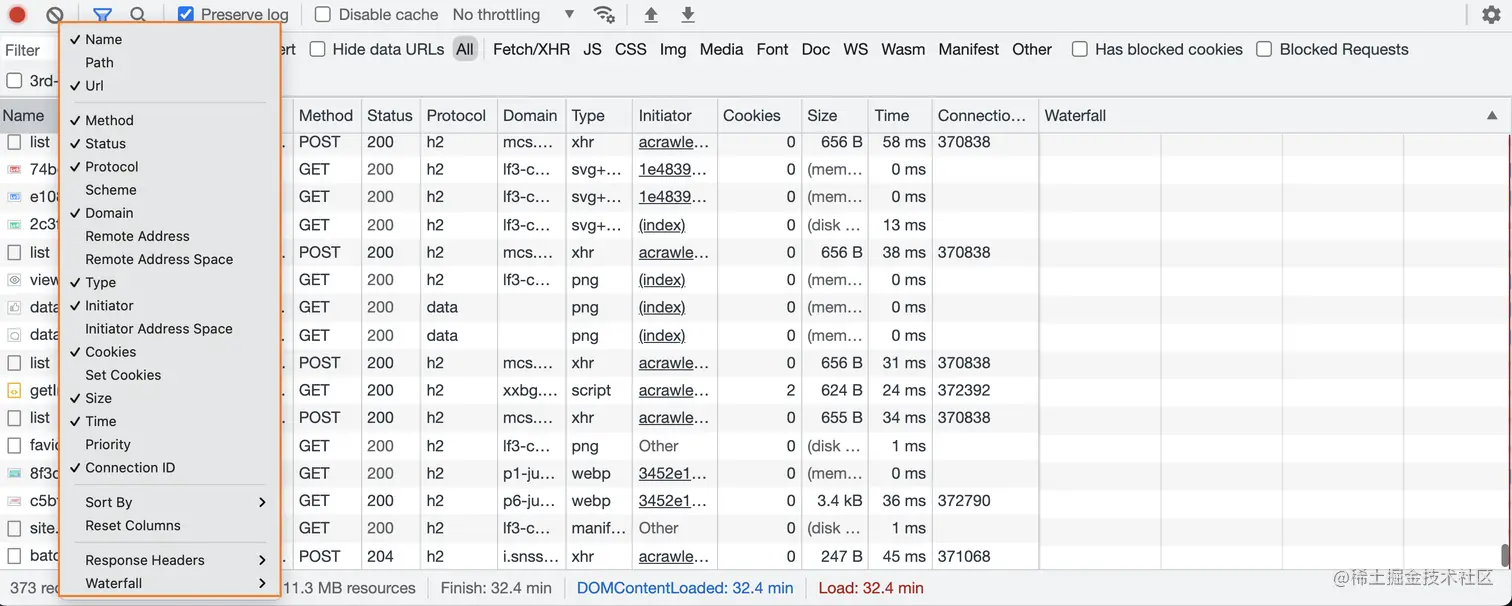Click the import HAR upload arrow
1512x606 pixels.
coord(651,15)
